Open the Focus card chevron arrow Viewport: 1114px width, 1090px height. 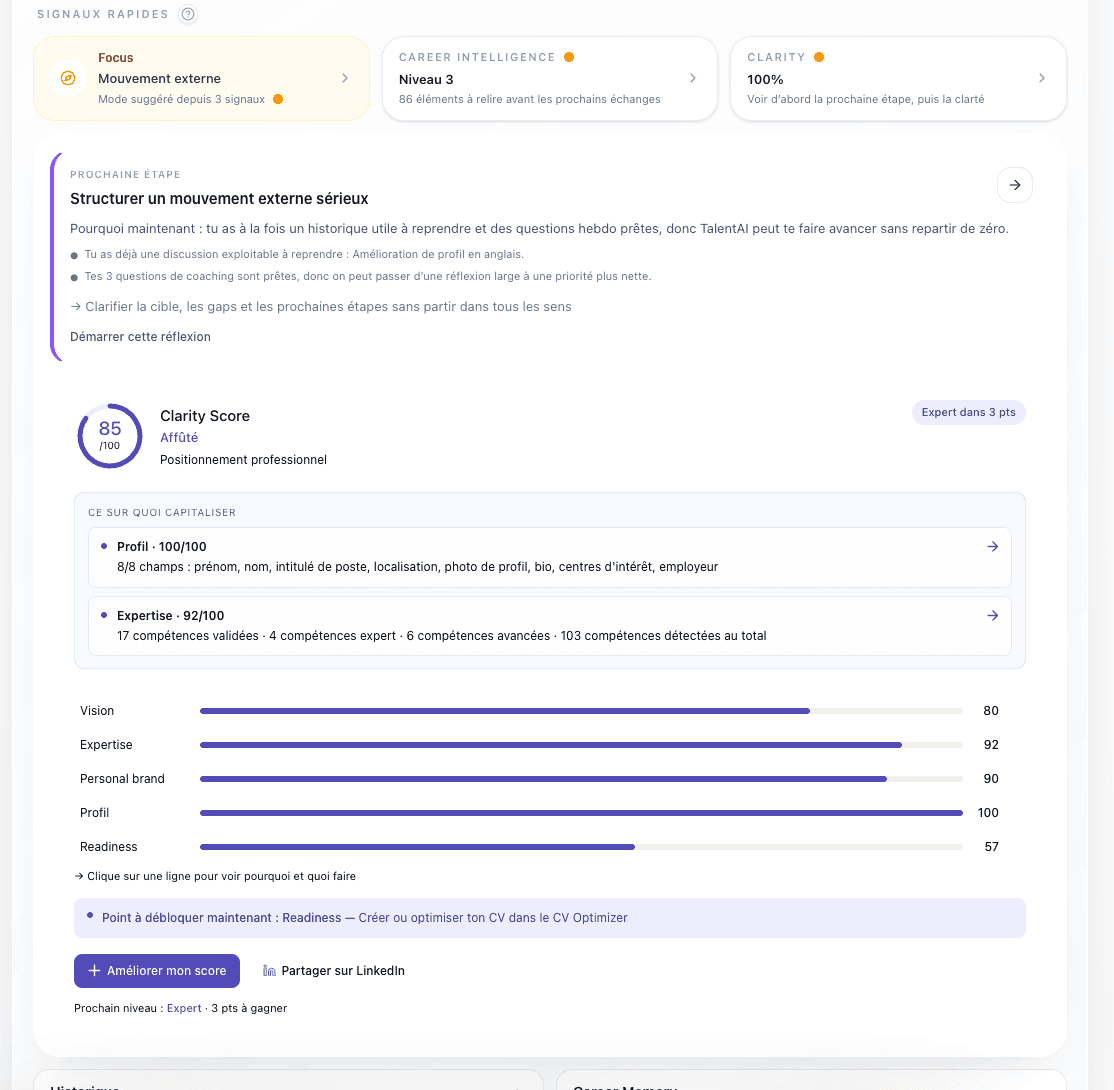coord(345,78)
